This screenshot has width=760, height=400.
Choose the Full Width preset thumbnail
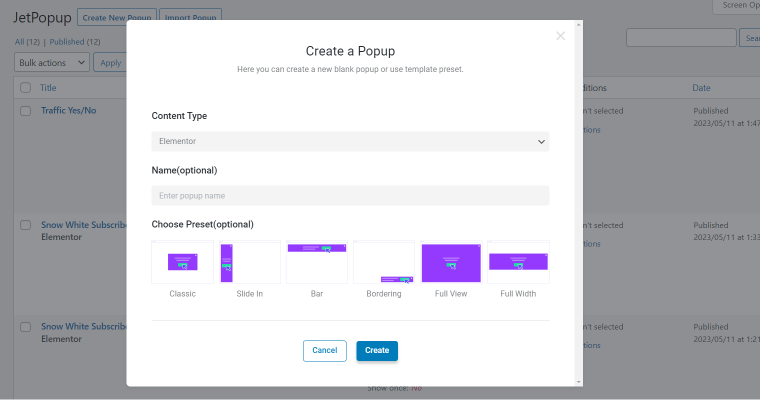(x=518, y=262)
